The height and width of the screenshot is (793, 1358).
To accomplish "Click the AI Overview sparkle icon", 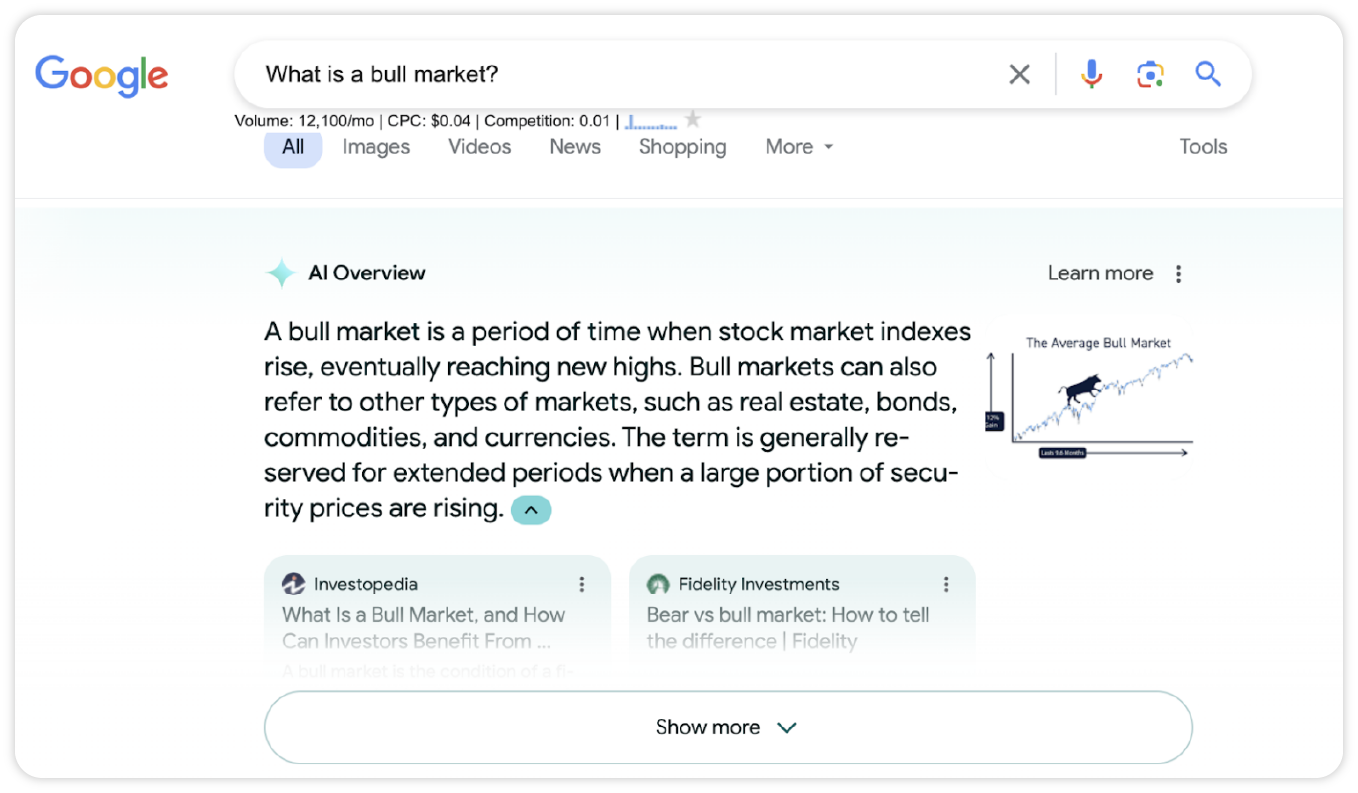I will click(x=281, y=273).
